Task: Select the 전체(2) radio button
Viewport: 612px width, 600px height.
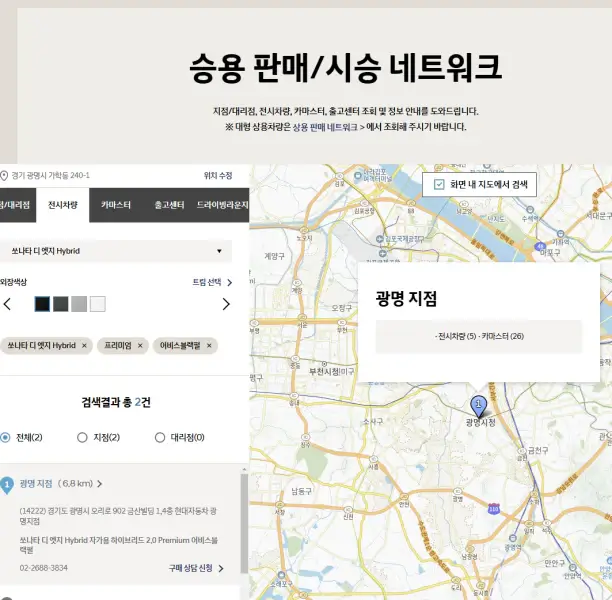Action: coord(5,438)
